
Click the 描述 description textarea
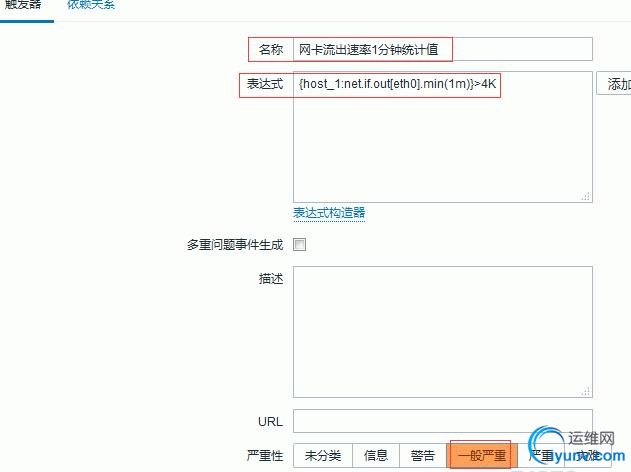[x=443, y=332]
